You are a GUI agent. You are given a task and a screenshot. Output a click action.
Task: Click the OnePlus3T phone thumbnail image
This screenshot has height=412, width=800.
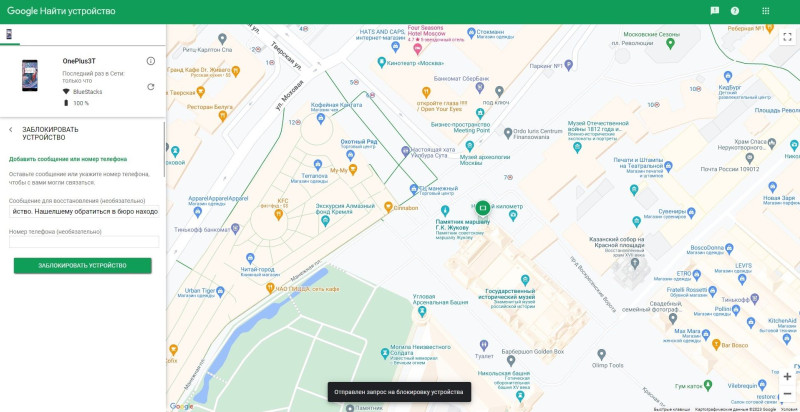(x=30, y=75)
